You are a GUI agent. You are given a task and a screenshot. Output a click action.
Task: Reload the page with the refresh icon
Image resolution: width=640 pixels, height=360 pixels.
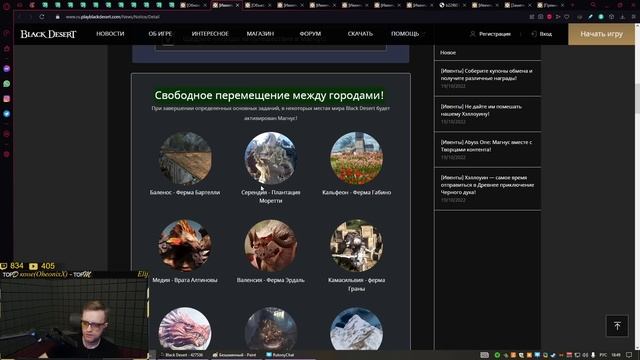(42, 17)
